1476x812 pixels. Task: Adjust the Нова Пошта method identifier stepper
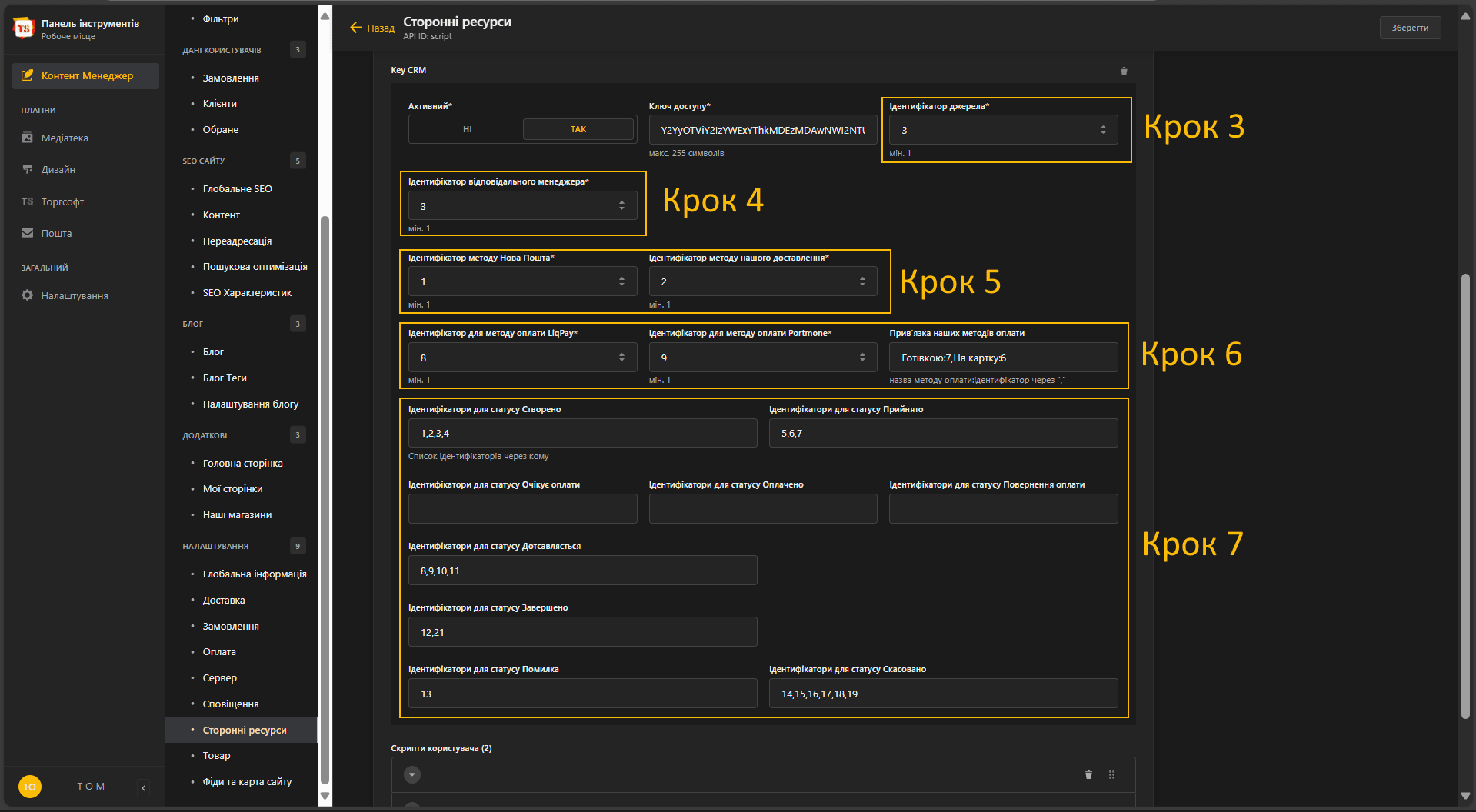pyautogui.click(x=621, y=281)
